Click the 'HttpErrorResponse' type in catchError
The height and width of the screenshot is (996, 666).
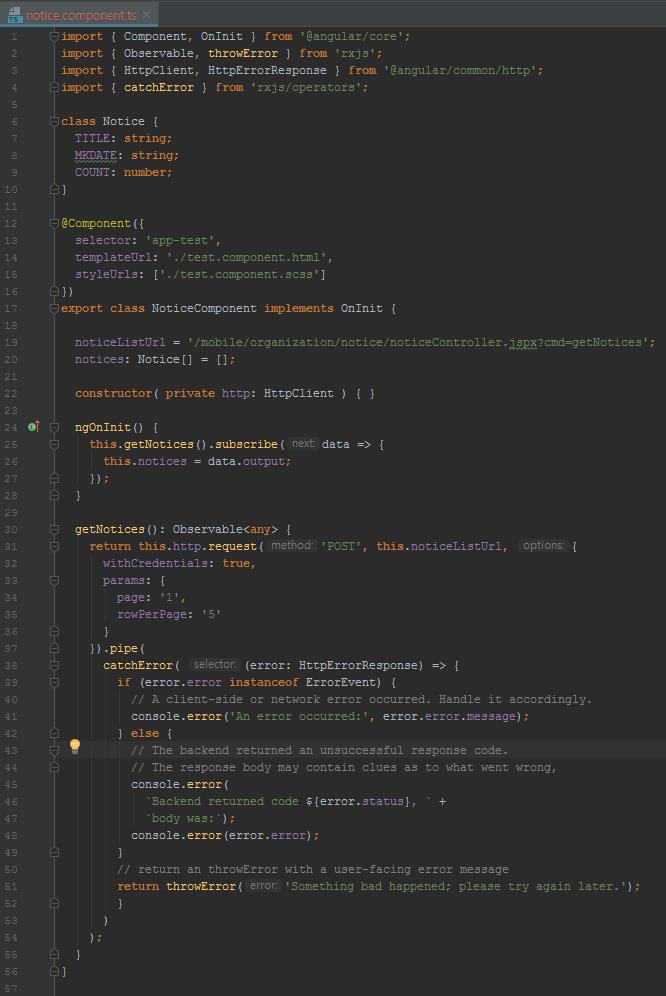(x=357, y=665)
